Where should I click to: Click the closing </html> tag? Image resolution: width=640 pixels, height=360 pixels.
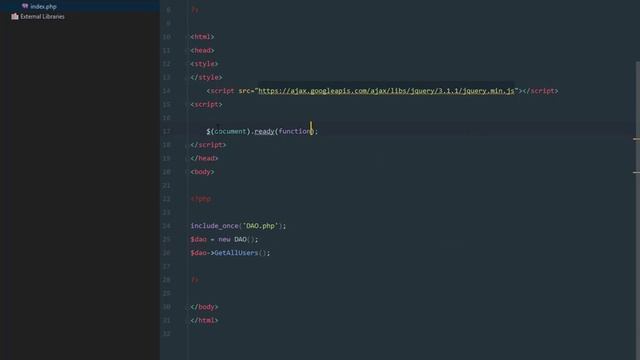[204, 320]
